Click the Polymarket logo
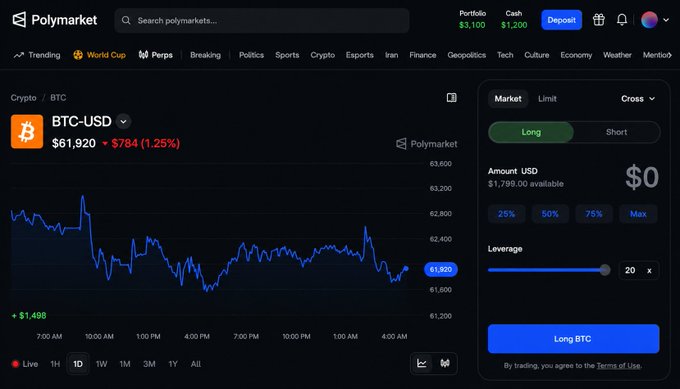This screenshot has width=680, height=389. (x=55, y=20)
